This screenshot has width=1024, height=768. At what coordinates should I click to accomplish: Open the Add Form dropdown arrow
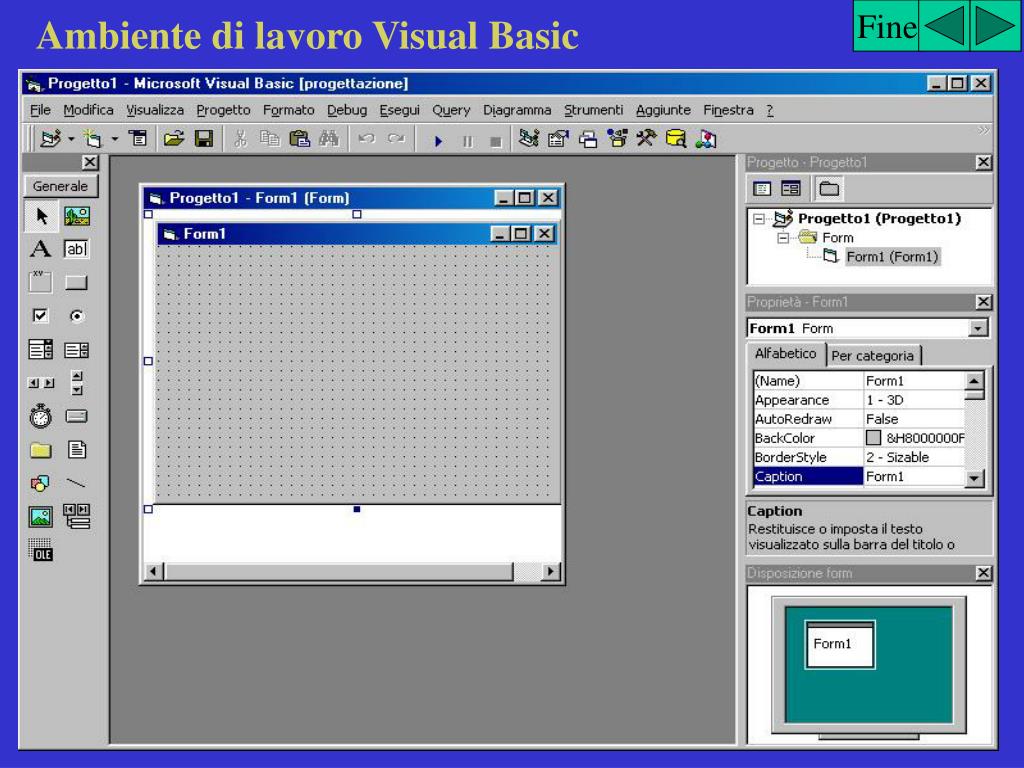pyautogui.click(x=114, y=139)
